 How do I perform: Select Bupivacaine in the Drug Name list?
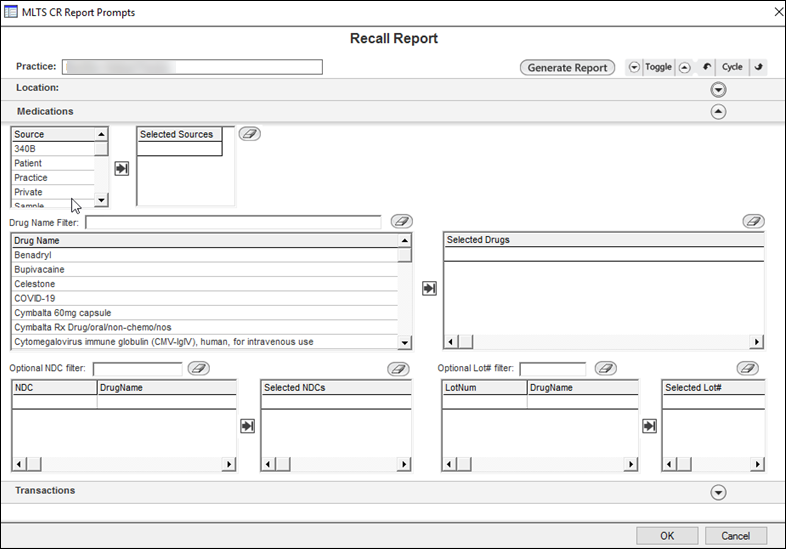pos(205,270)
